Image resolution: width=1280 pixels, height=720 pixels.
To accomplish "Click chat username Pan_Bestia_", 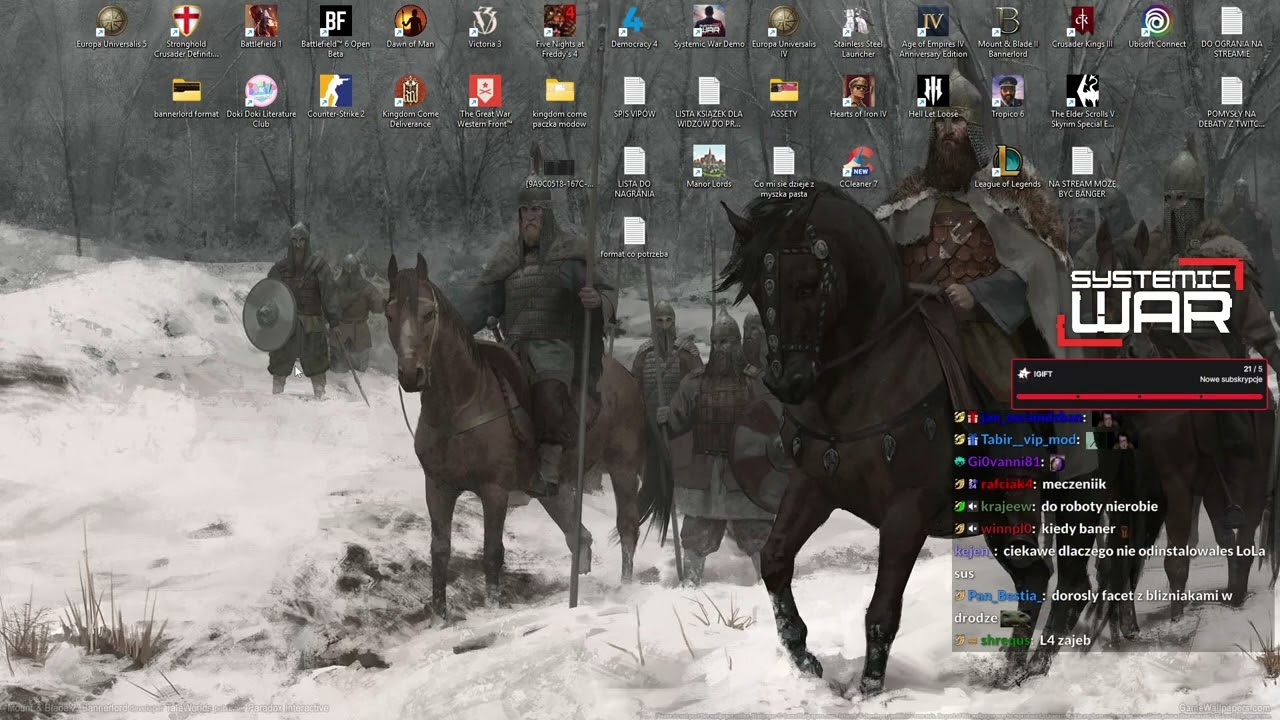I will coord(1007,596).
